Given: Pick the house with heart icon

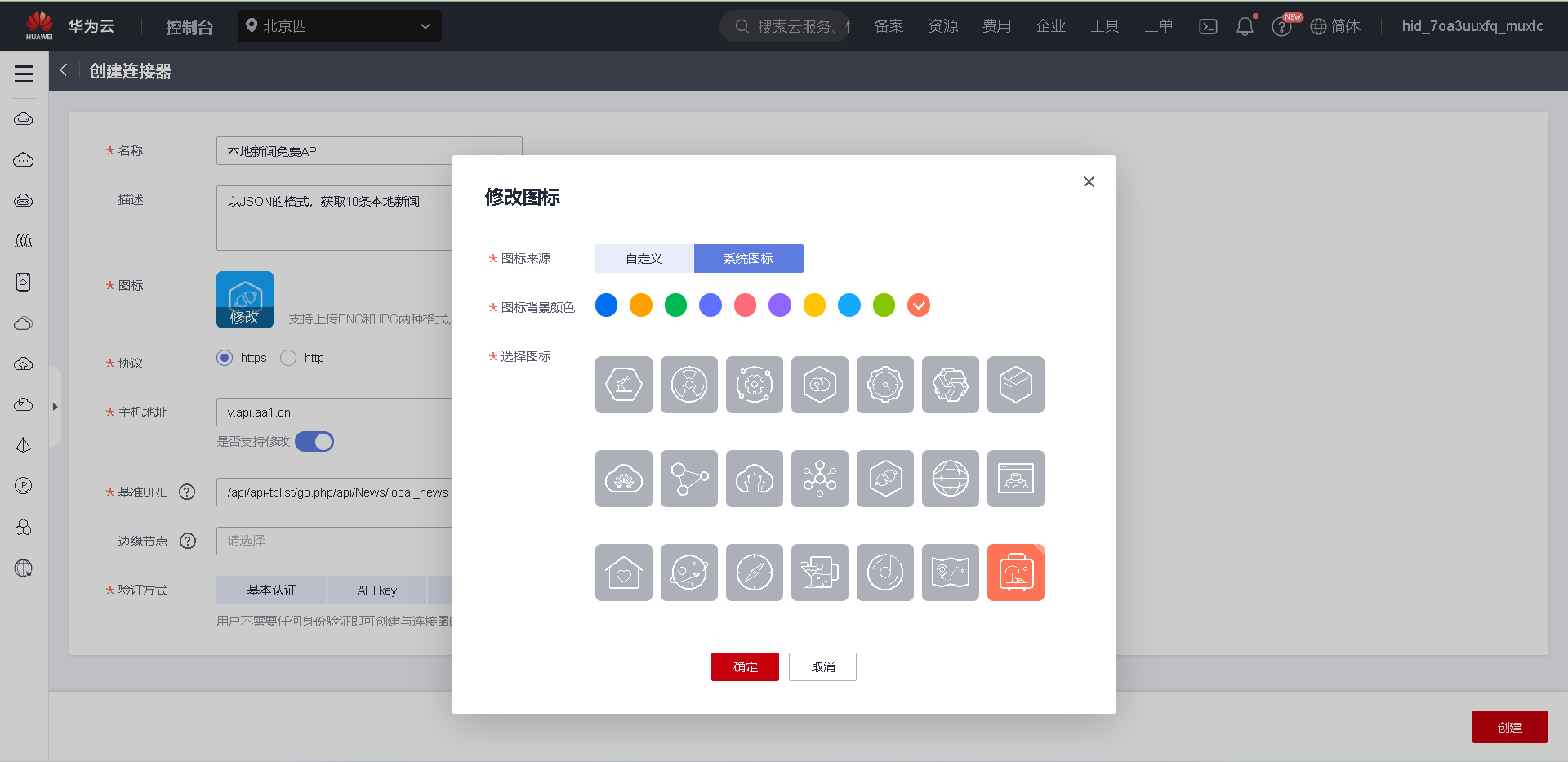Looking at the screenshot, I should pos(624,573).
